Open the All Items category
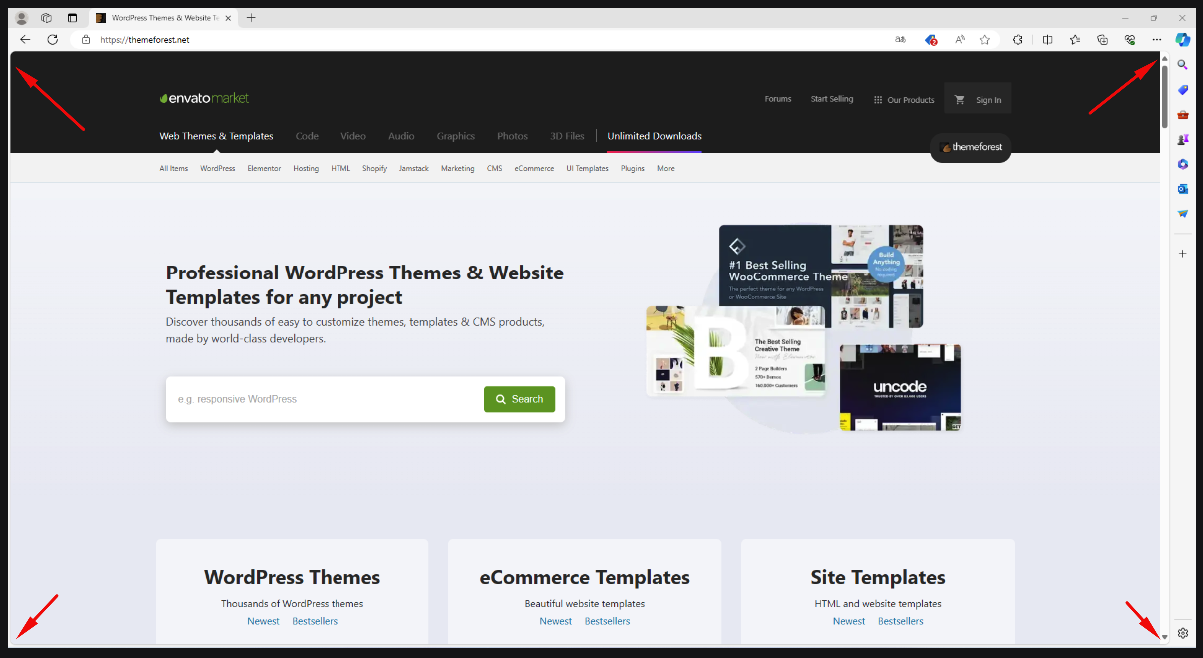This screenshot has width=1203, height=658. (x=174, y=168)
